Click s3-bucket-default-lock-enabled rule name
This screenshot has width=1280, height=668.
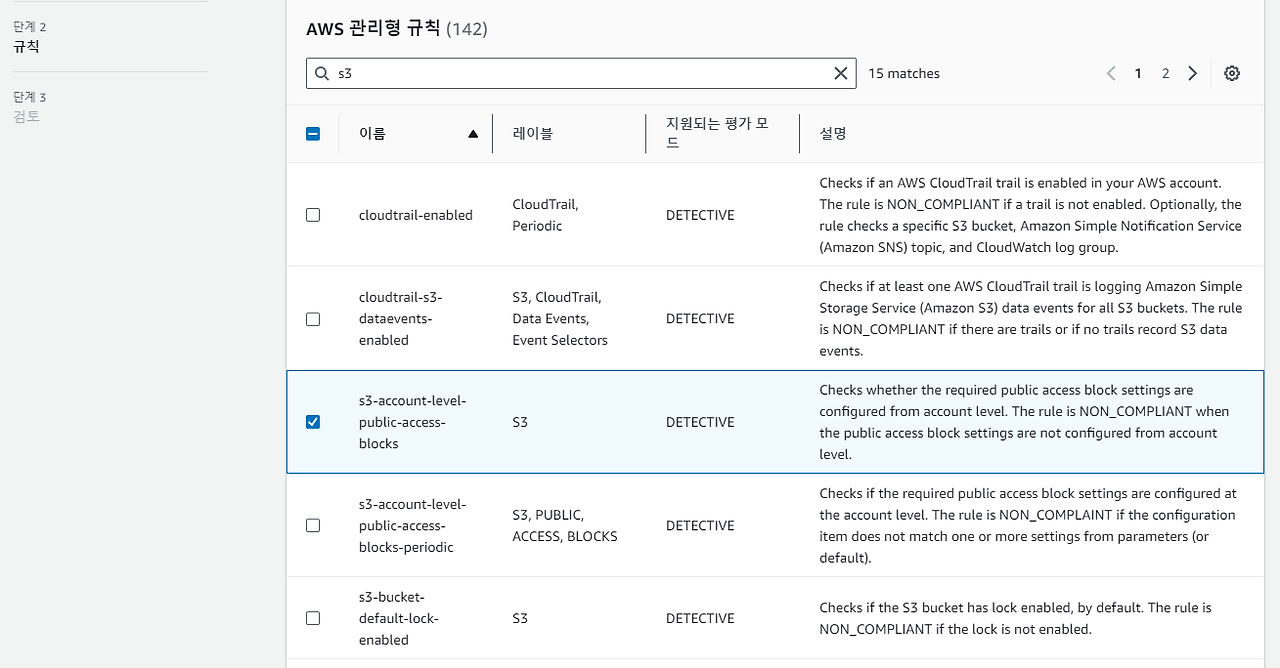point(399,618)
